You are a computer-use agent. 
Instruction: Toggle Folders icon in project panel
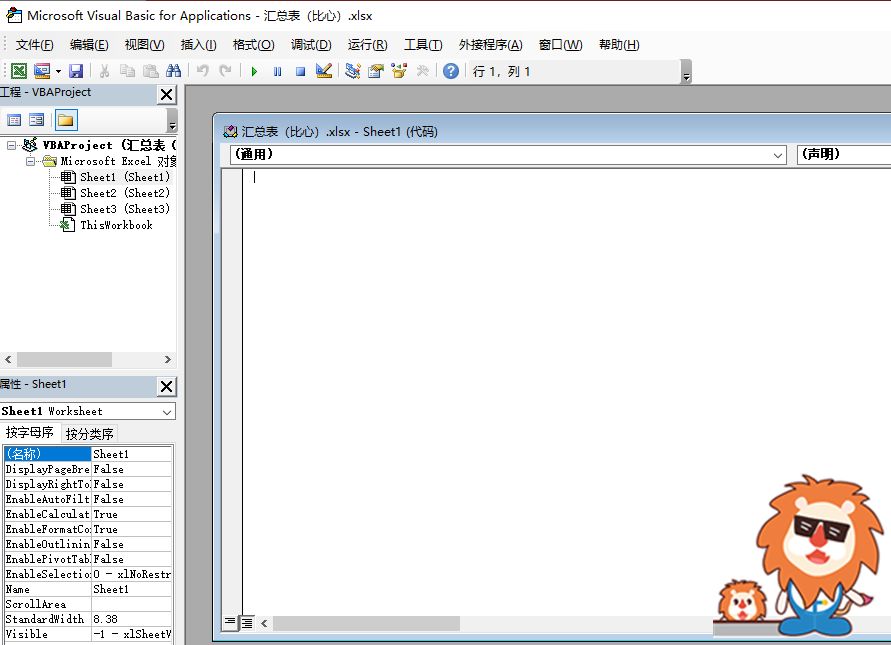[x=65, y=120]
